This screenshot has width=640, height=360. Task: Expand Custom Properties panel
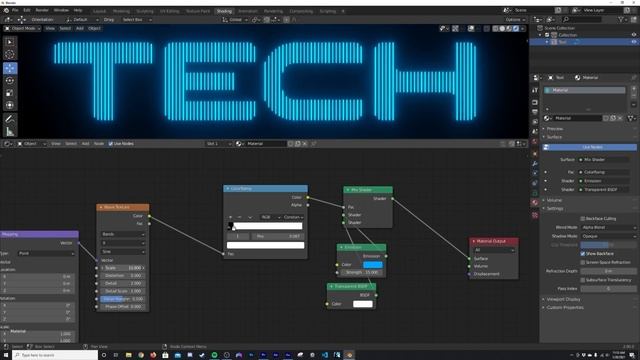click(x=565, y=307)
